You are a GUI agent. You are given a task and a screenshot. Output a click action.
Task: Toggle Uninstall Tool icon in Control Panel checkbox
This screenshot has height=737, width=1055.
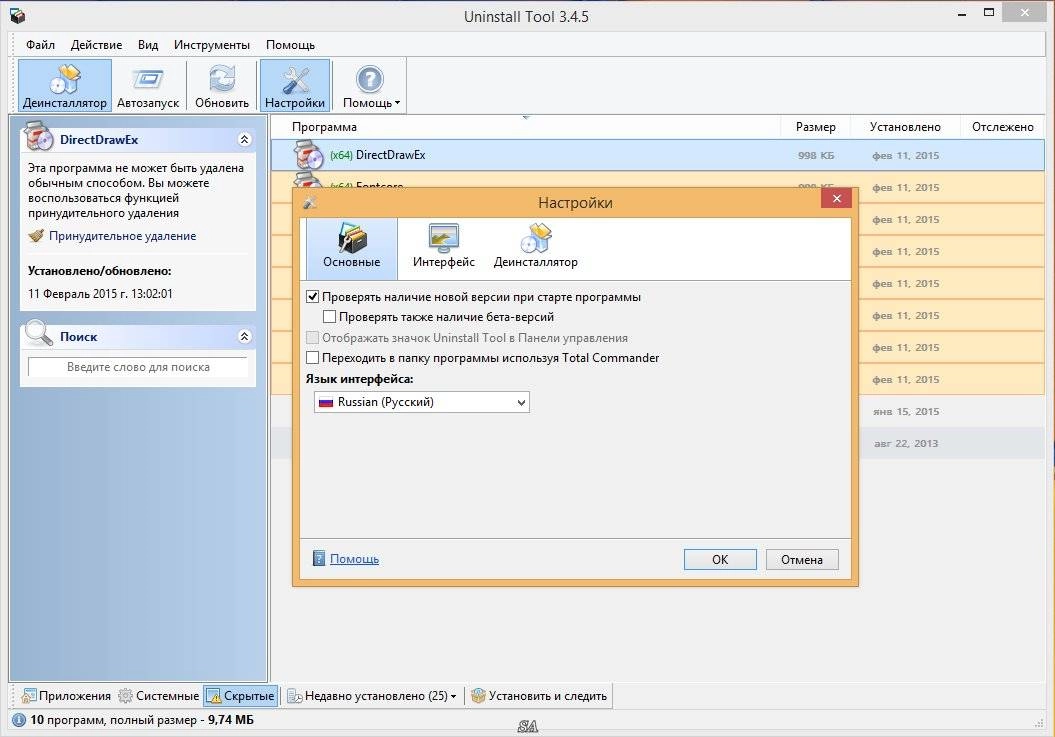point(312,338)
